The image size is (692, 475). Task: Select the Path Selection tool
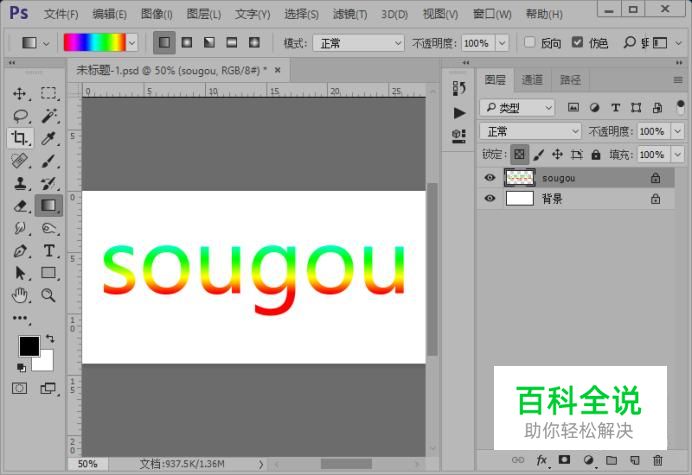(x=20, y=273)
